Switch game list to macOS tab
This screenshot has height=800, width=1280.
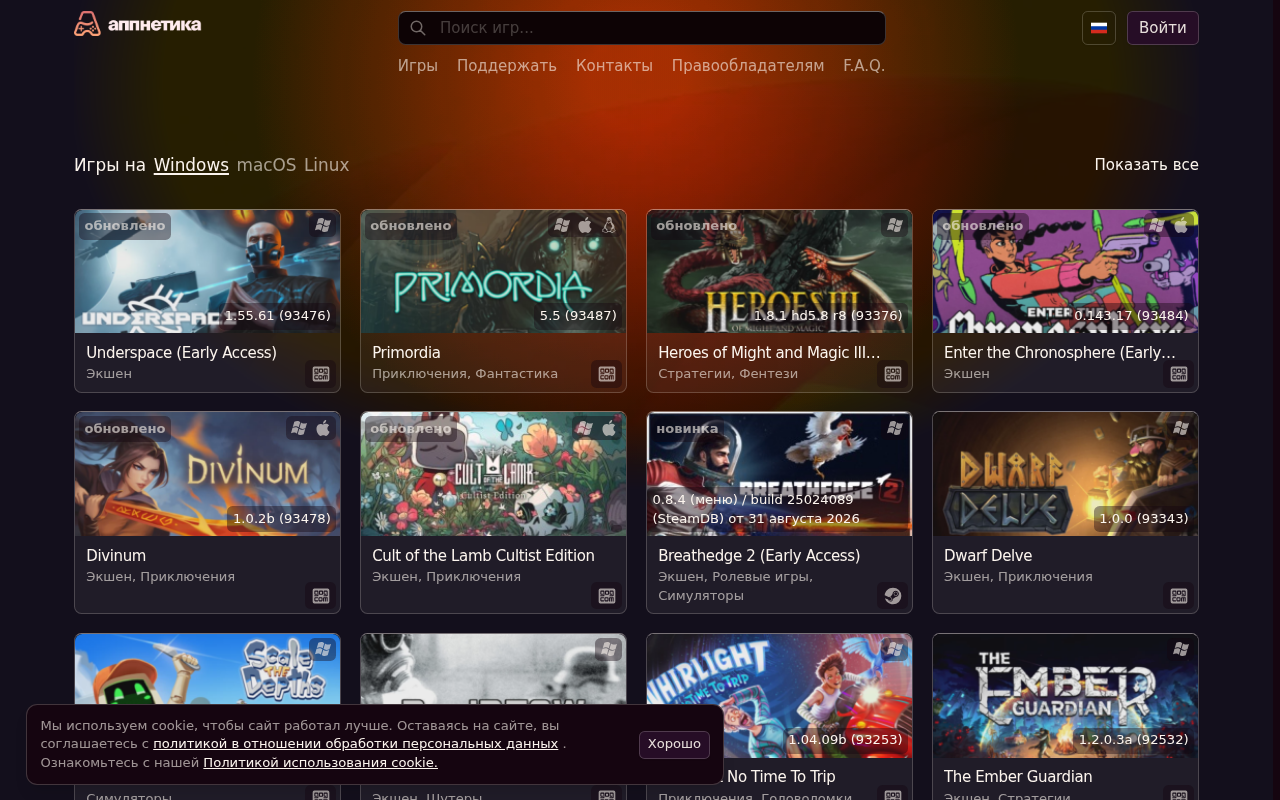click(x=266, y=165)
